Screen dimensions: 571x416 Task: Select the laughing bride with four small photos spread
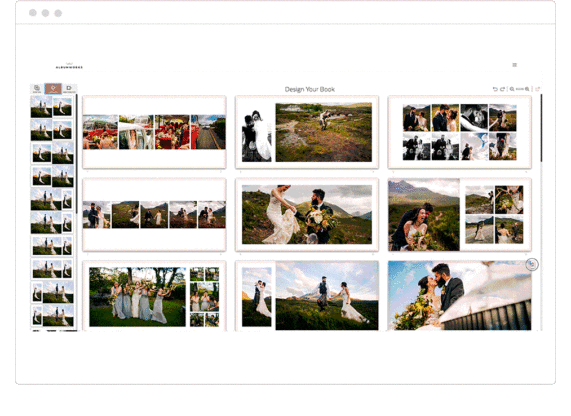(460, 215)
